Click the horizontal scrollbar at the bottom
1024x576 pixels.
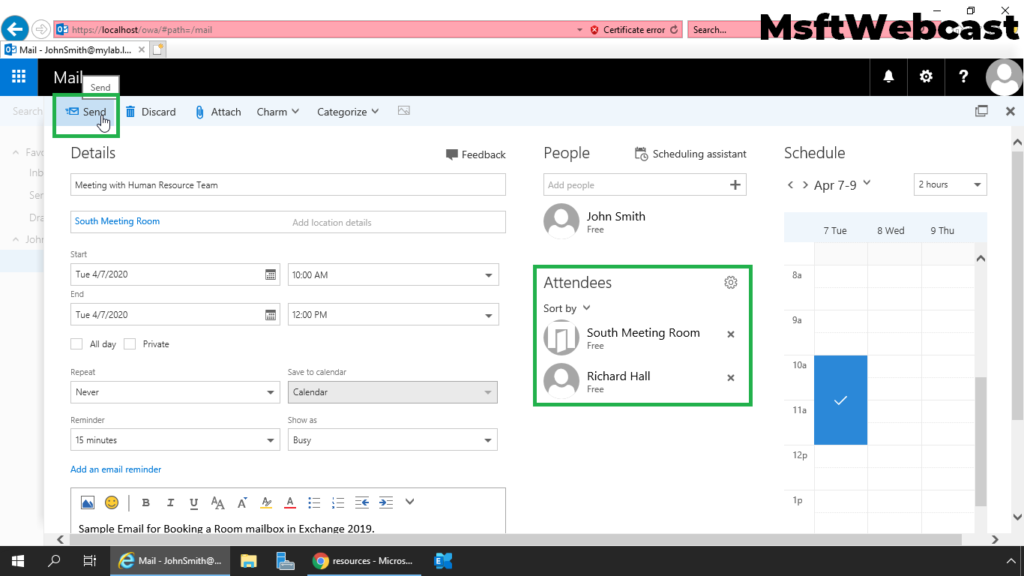[514, 539]
